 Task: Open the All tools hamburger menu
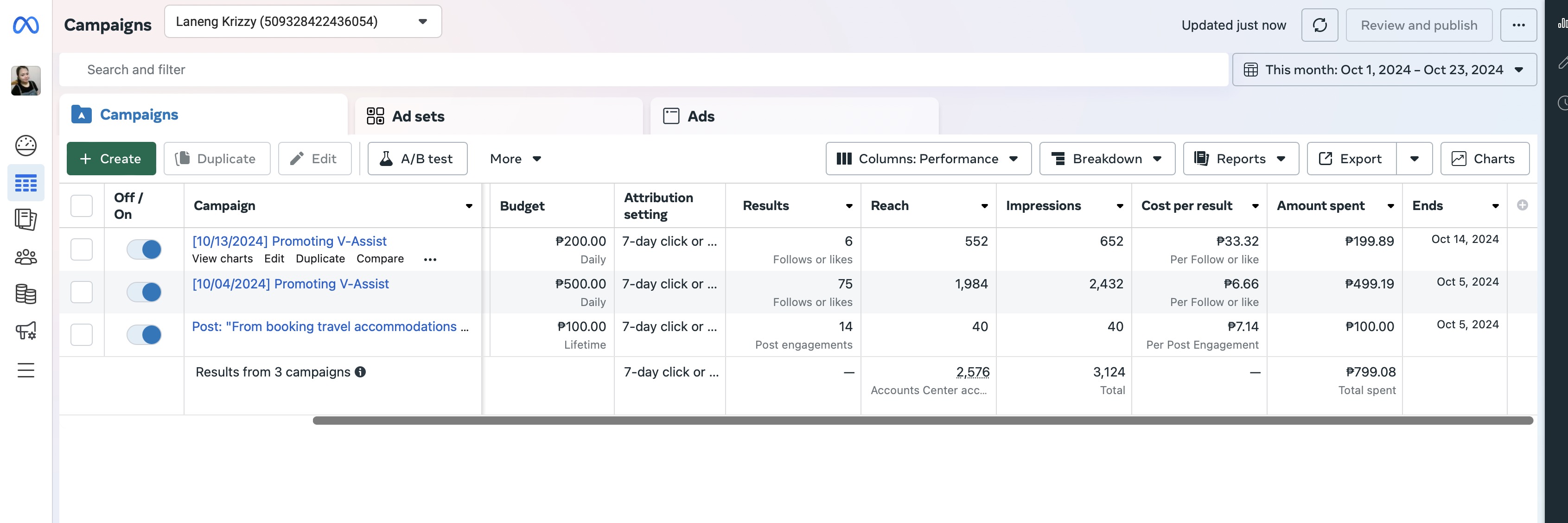[x=25, y=370]
